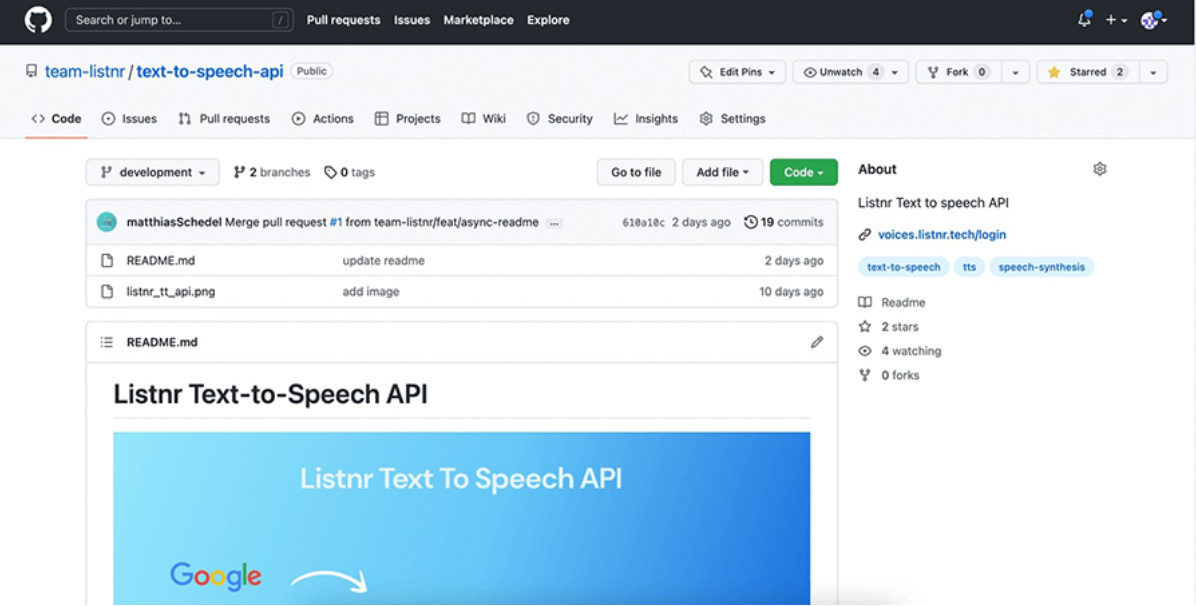This screenshot has height=606, width=1196.
Task: Expand the Unwatch options dropdown arrow
Action: 895,72
